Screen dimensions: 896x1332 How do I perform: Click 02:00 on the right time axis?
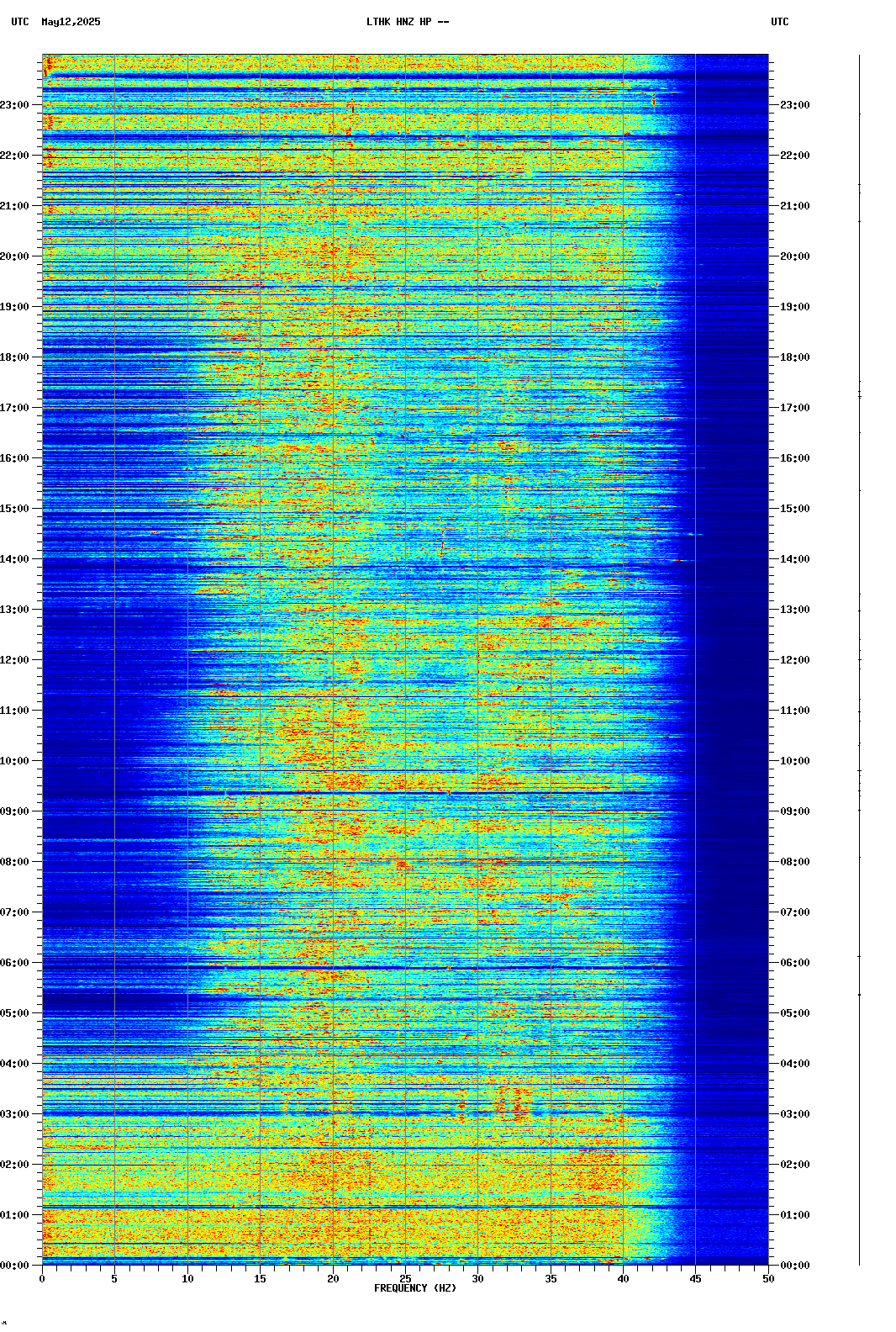tap(795, 1165)
